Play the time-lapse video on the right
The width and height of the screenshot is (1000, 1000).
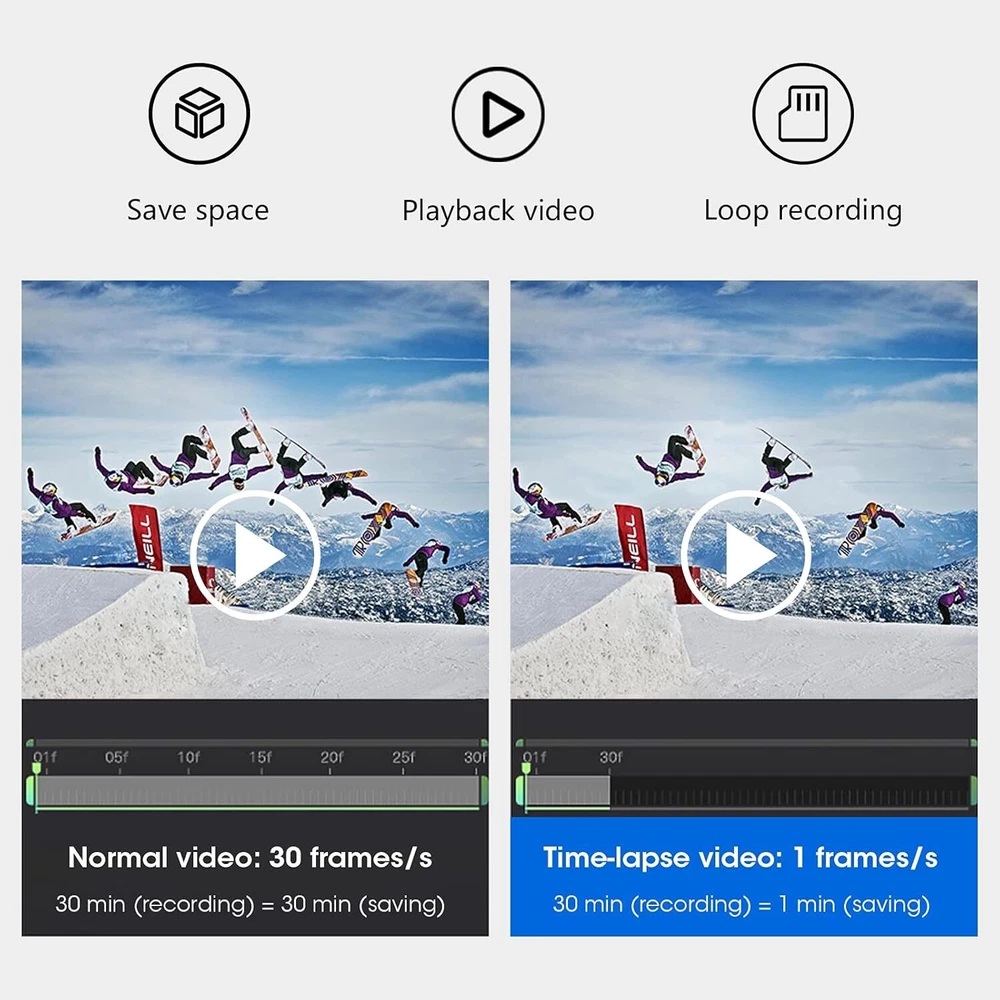click(744, 555)
